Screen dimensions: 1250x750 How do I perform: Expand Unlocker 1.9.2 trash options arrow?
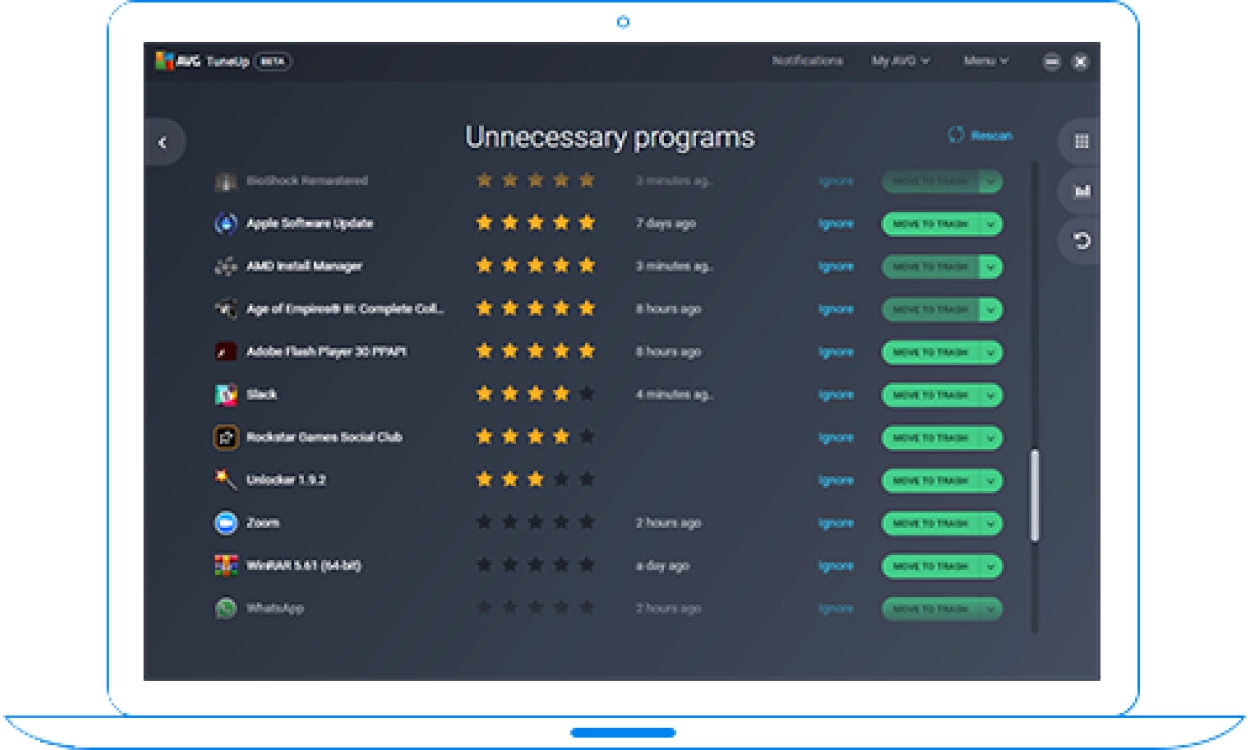pyautogui.click(x=990, y=481)
